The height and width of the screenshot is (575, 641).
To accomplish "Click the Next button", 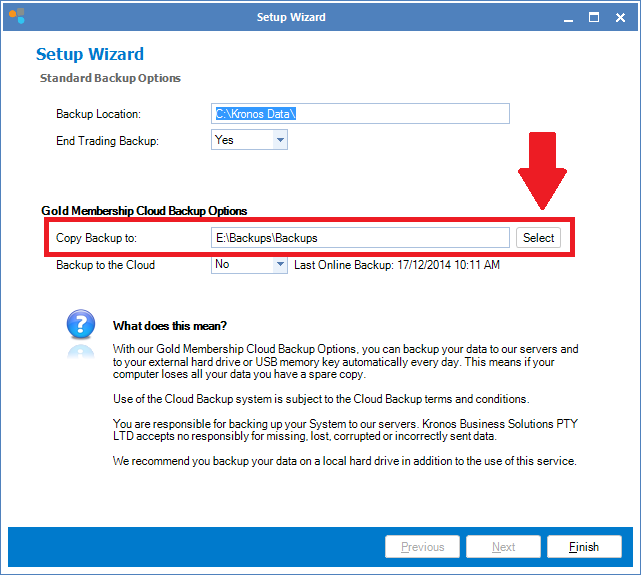I will click(503, 547).
